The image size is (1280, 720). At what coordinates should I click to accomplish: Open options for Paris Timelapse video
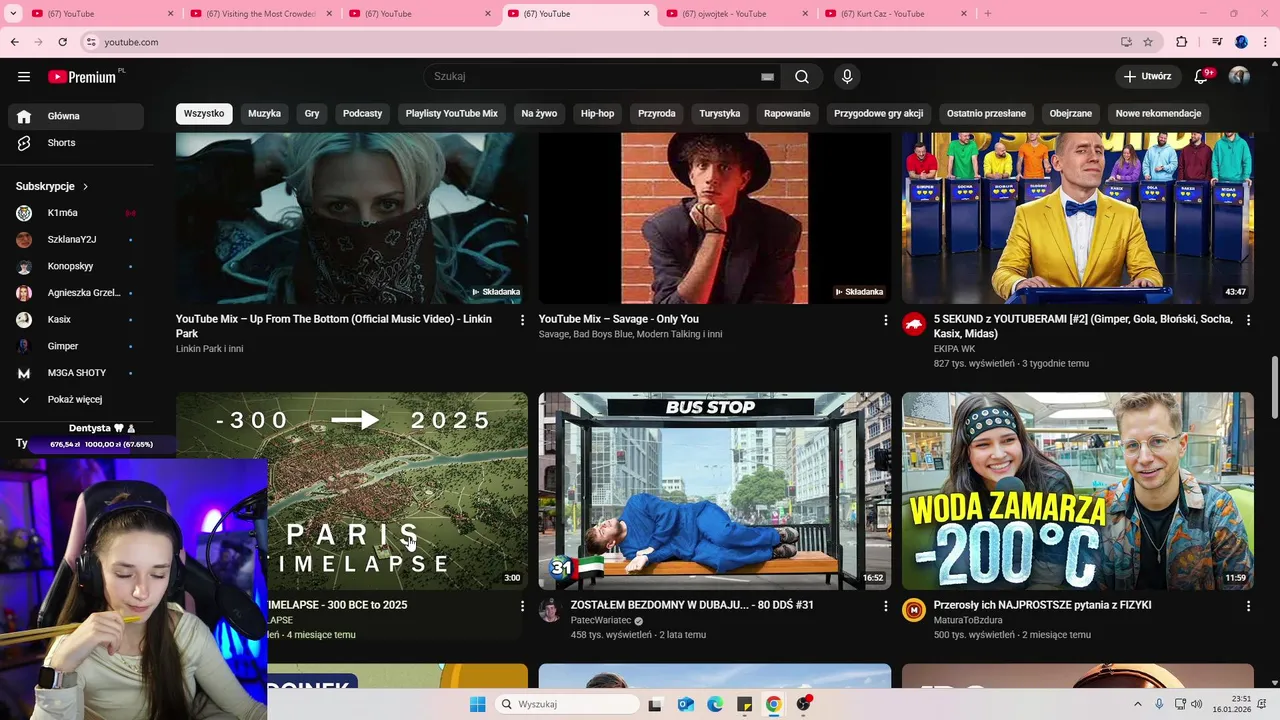click(x=522, y=606)
